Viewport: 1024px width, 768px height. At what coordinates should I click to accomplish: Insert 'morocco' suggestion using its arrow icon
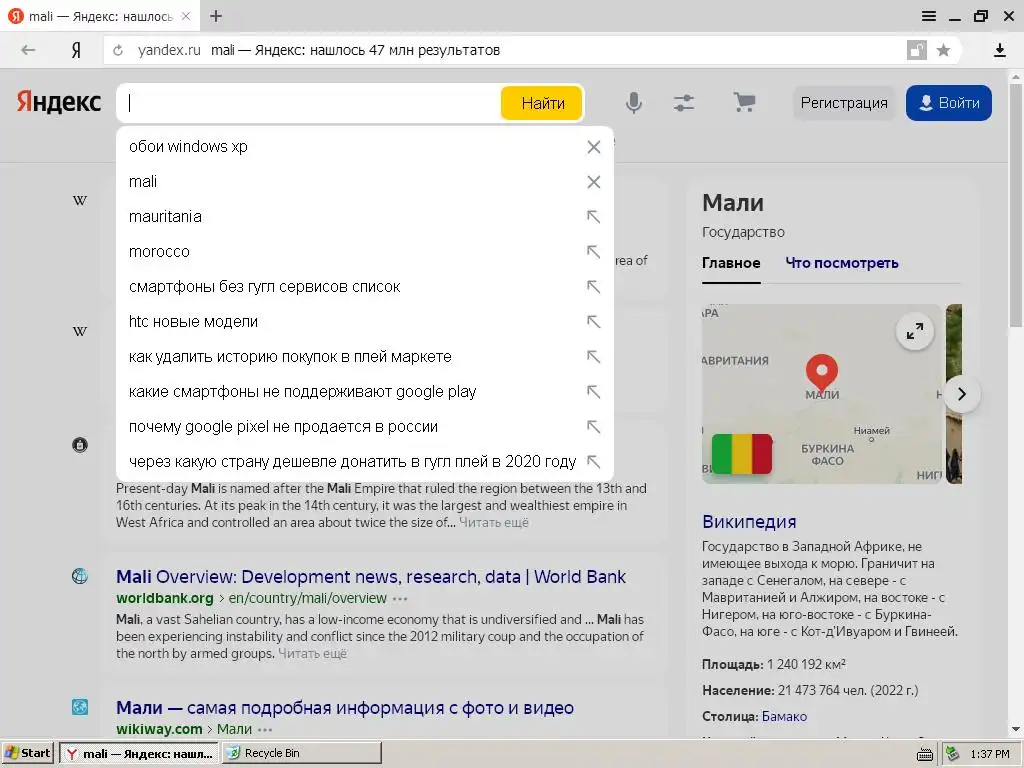click(x=593, y=251)
